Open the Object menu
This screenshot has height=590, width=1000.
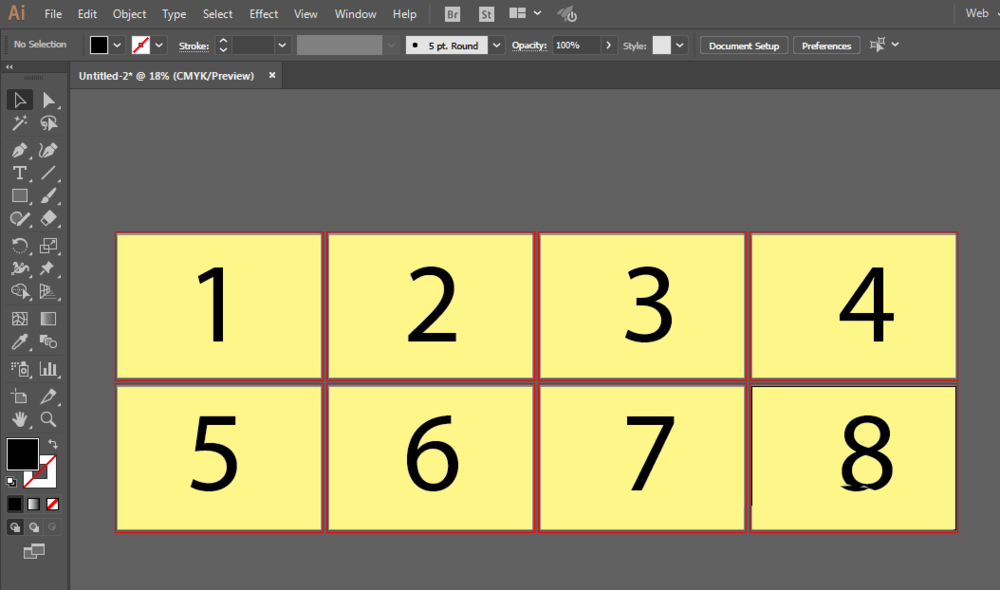tap(129, 14)
